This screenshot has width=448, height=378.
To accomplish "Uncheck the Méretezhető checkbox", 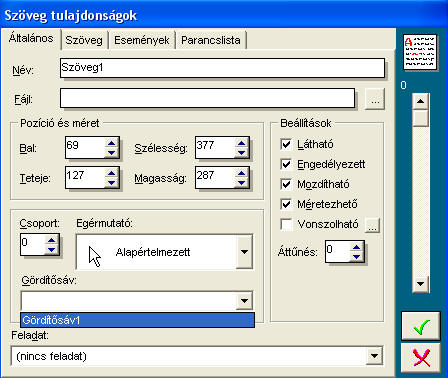I will [x=286, y=204].
